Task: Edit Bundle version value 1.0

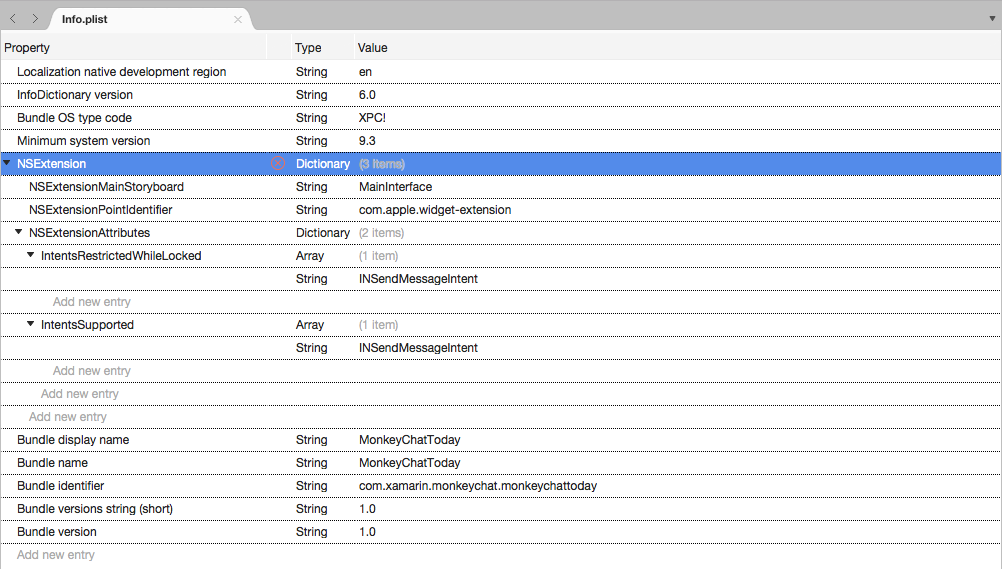Action: [367, 532]
